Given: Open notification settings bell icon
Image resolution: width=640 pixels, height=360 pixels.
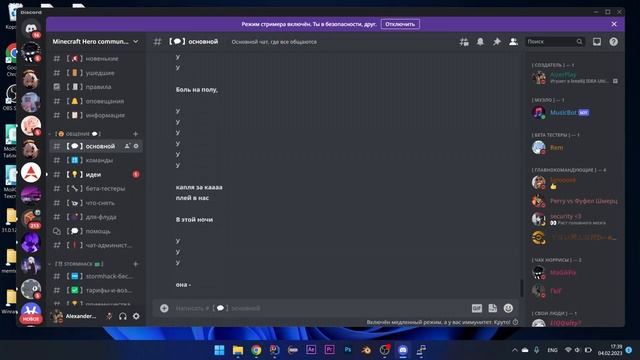Looking at the screenshot, I should (480, 42).
